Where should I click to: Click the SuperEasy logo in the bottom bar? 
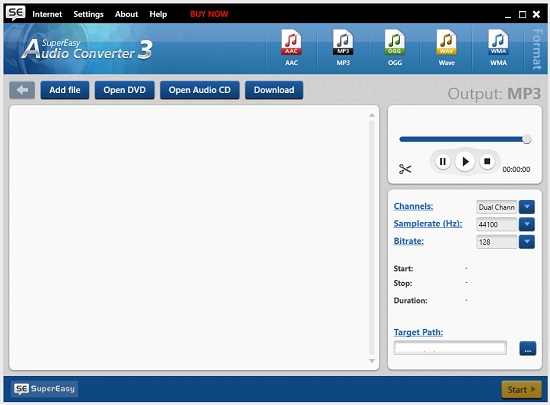(x=44, y=389)
